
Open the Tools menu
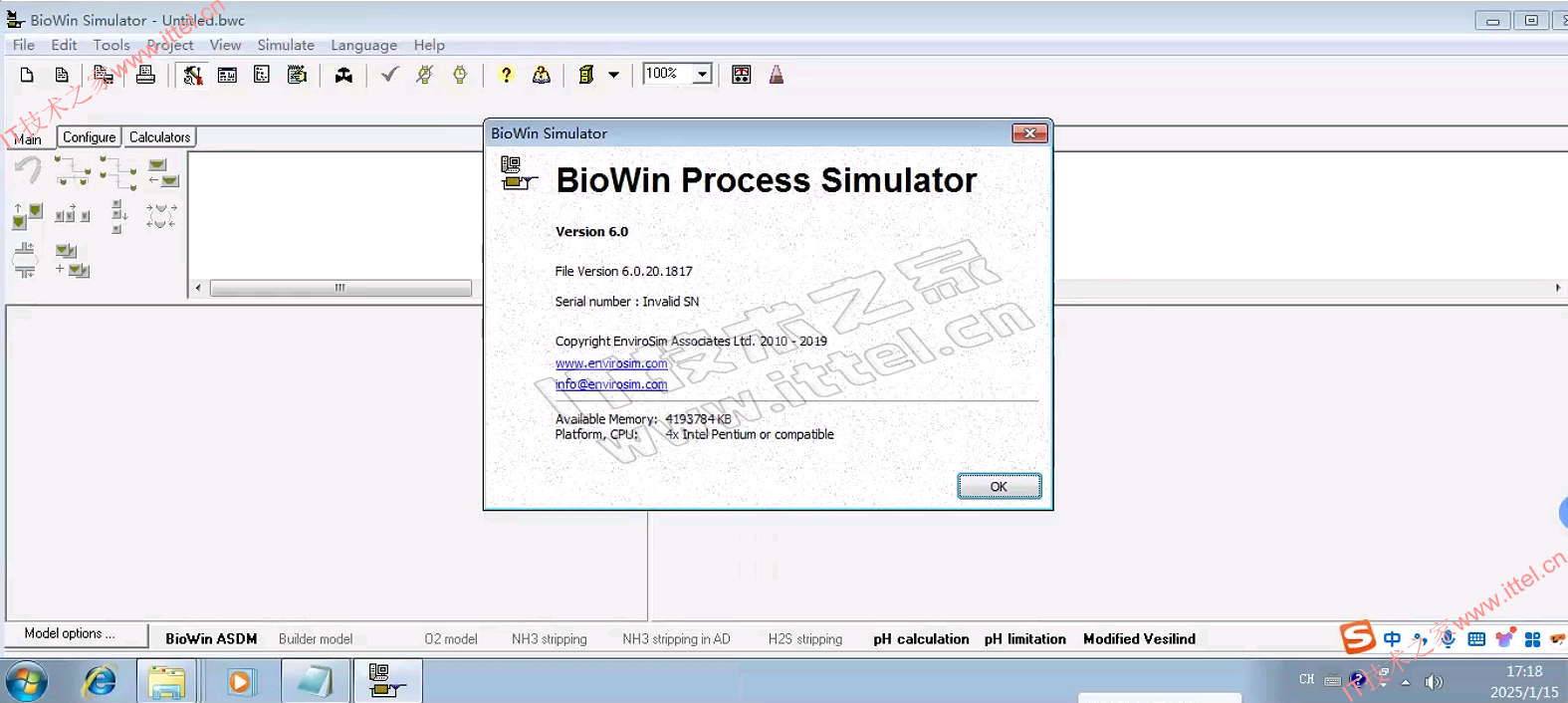tap(112, 45)
